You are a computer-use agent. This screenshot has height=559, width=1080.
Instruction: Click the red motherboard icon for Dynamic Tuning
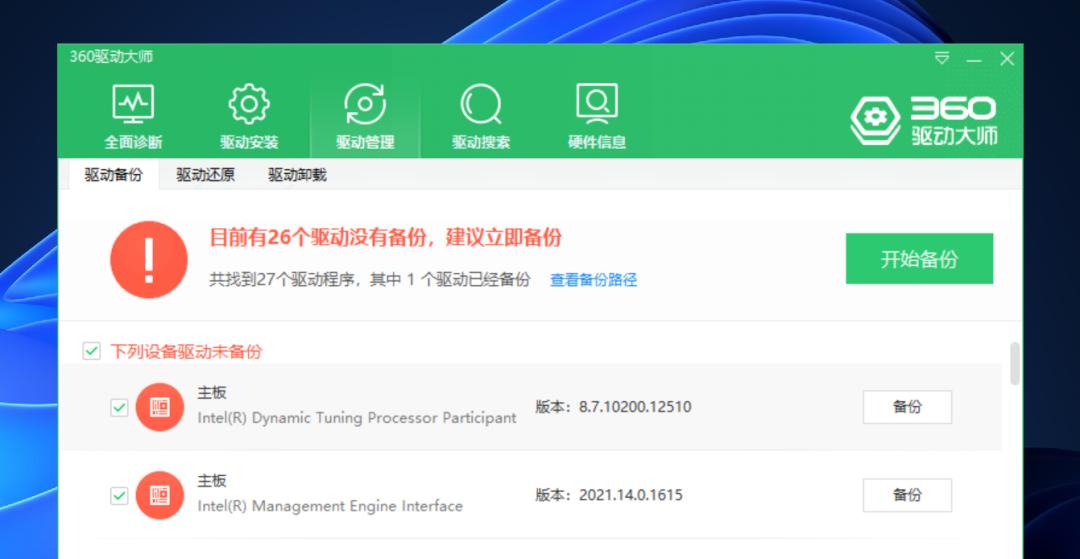coord(160,408)
